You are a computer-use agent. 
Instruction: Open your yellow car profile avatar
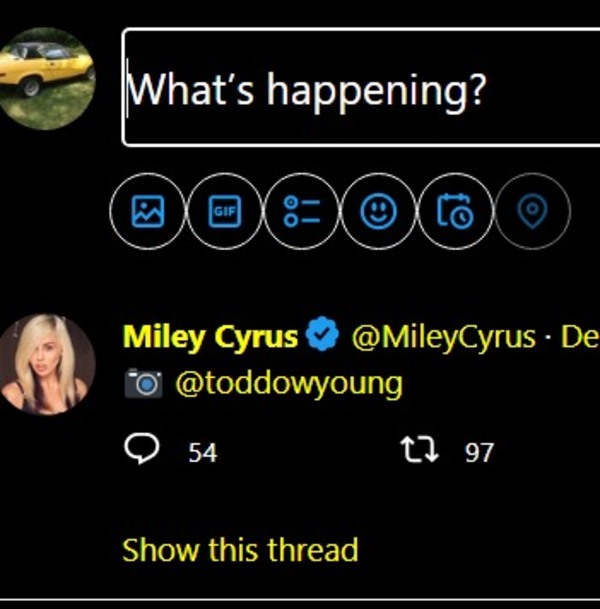click(46, 80)
